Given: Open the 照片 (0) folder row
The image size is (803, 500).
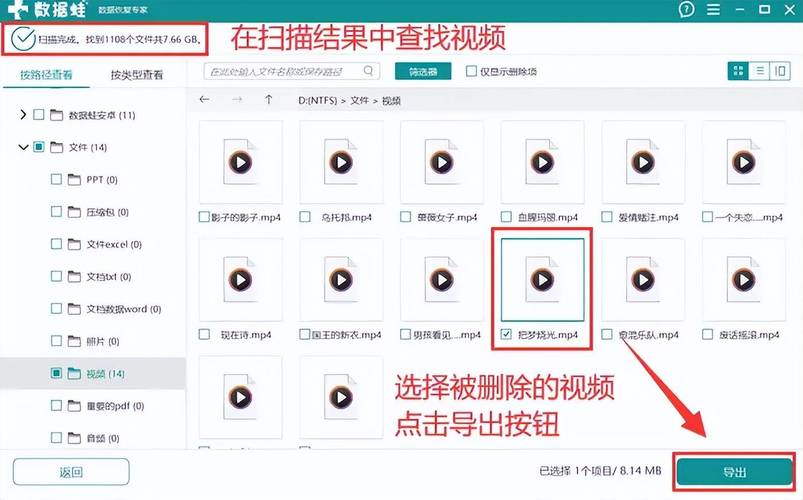Looking at the screenshot, I should [93, 341].
